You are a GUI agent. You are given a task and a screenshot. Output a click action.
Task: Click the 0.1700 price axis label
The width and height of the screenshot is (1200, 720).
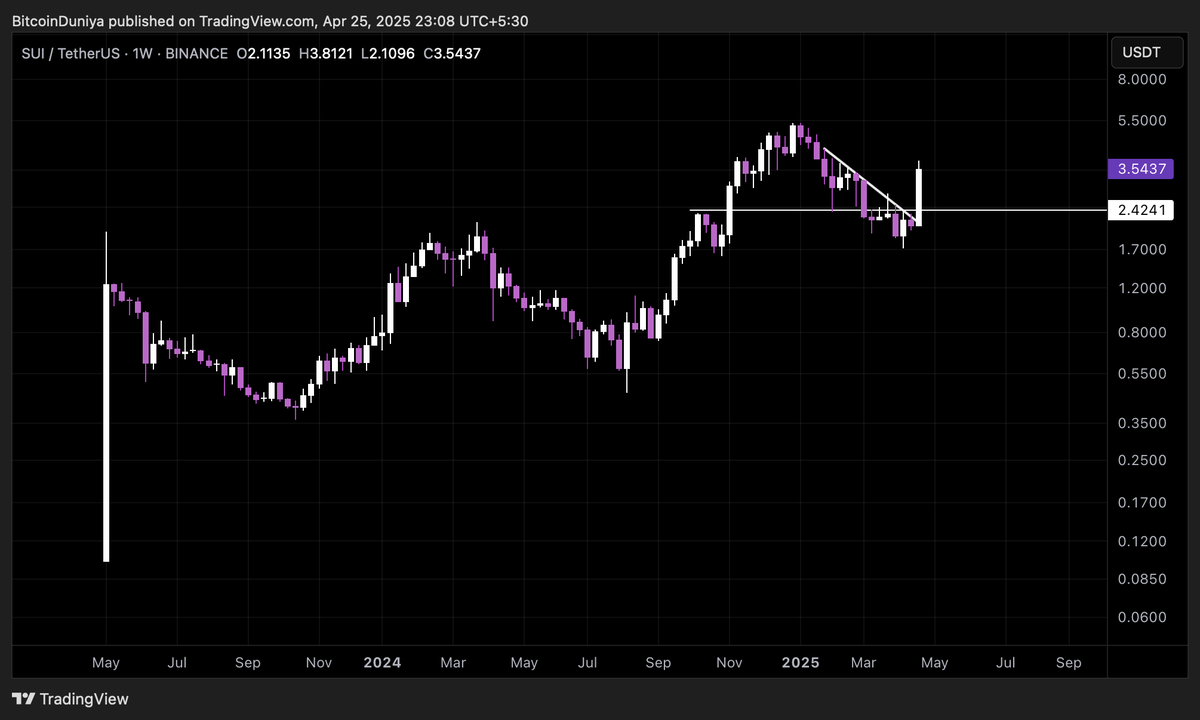coord(1141,502)
